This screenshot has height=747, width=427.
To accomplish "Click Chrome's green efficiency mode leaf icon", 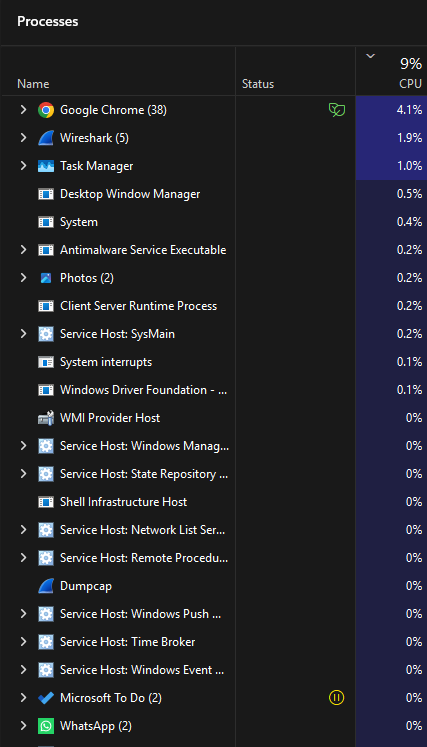I will (337, 110).
